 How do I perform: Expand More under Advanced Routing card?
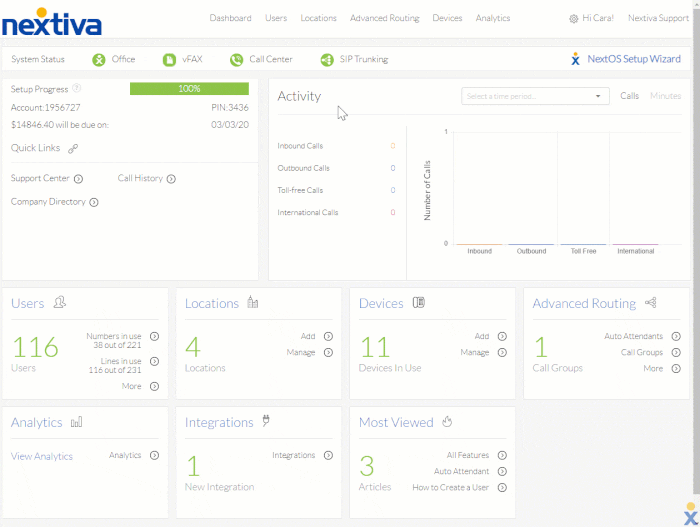coord(676,368)
